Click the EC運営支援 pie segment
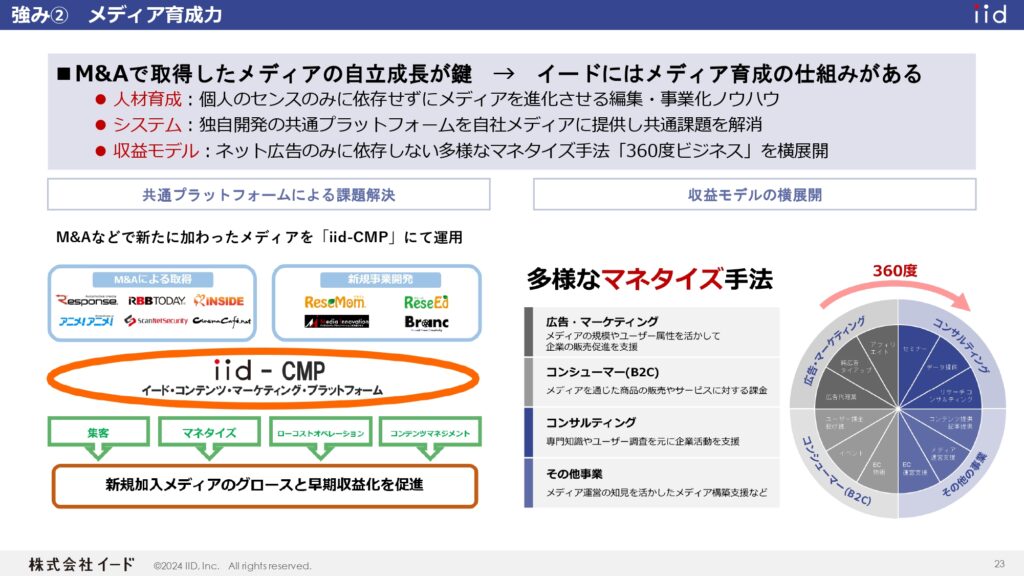The image size is (1024, 576). [914, 468]
